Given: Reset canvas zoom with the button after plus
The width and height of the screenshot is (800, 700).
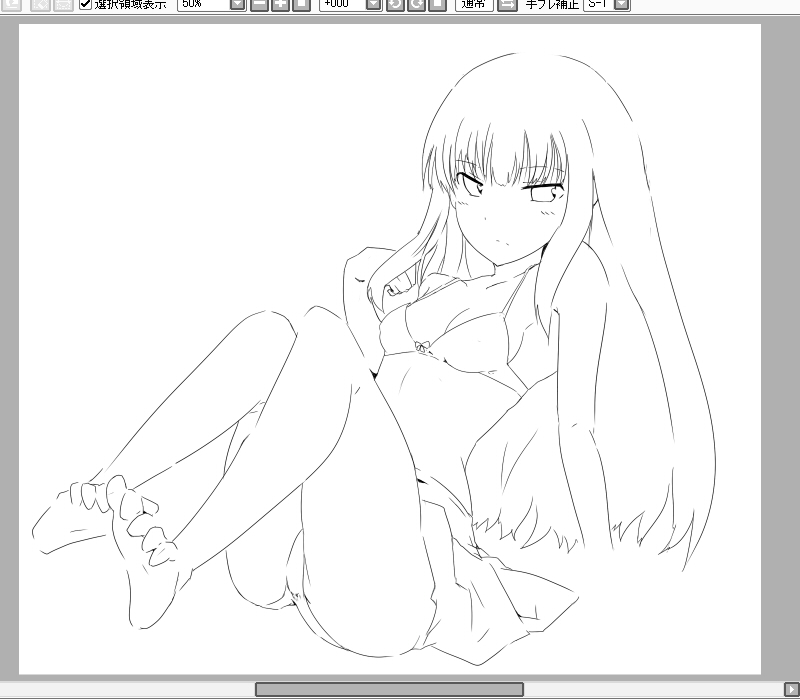Looking at the screenshot, I should [301, 4].
